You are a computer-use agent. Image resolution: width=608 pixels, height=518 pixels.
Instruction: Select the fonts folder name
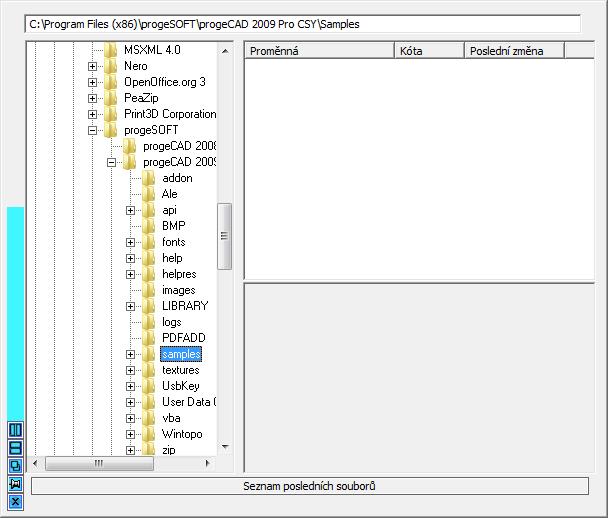tap(173, 242)
